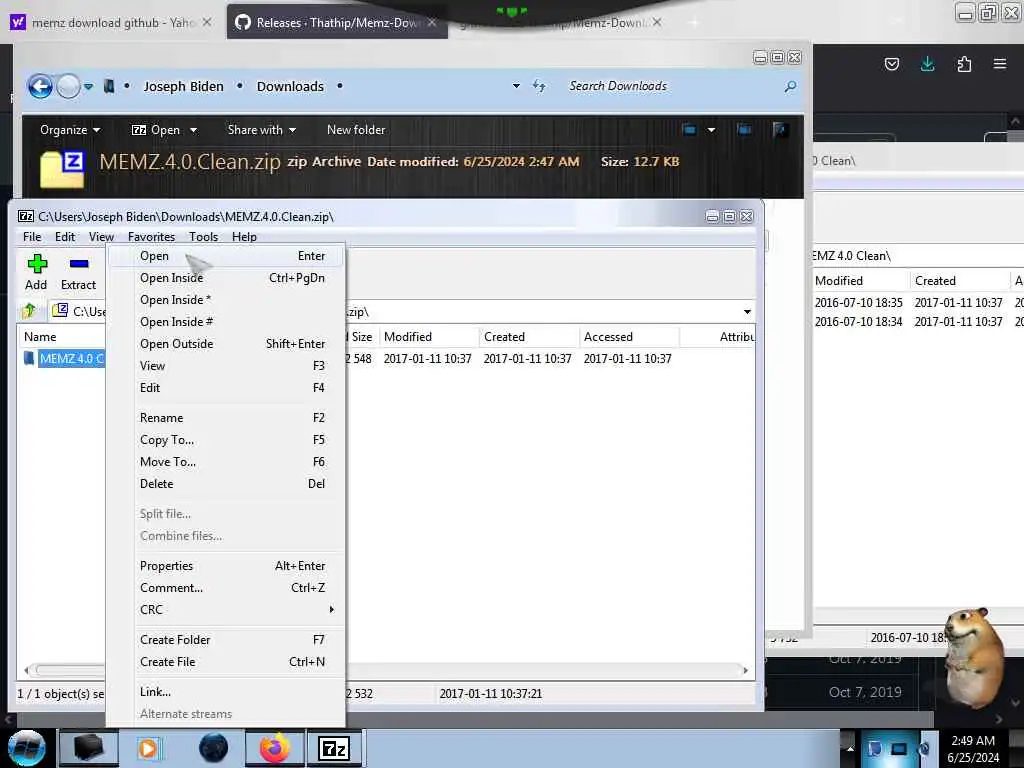Open the black folder taskbar icon
1024x768 pixels.
pos(88,748)
